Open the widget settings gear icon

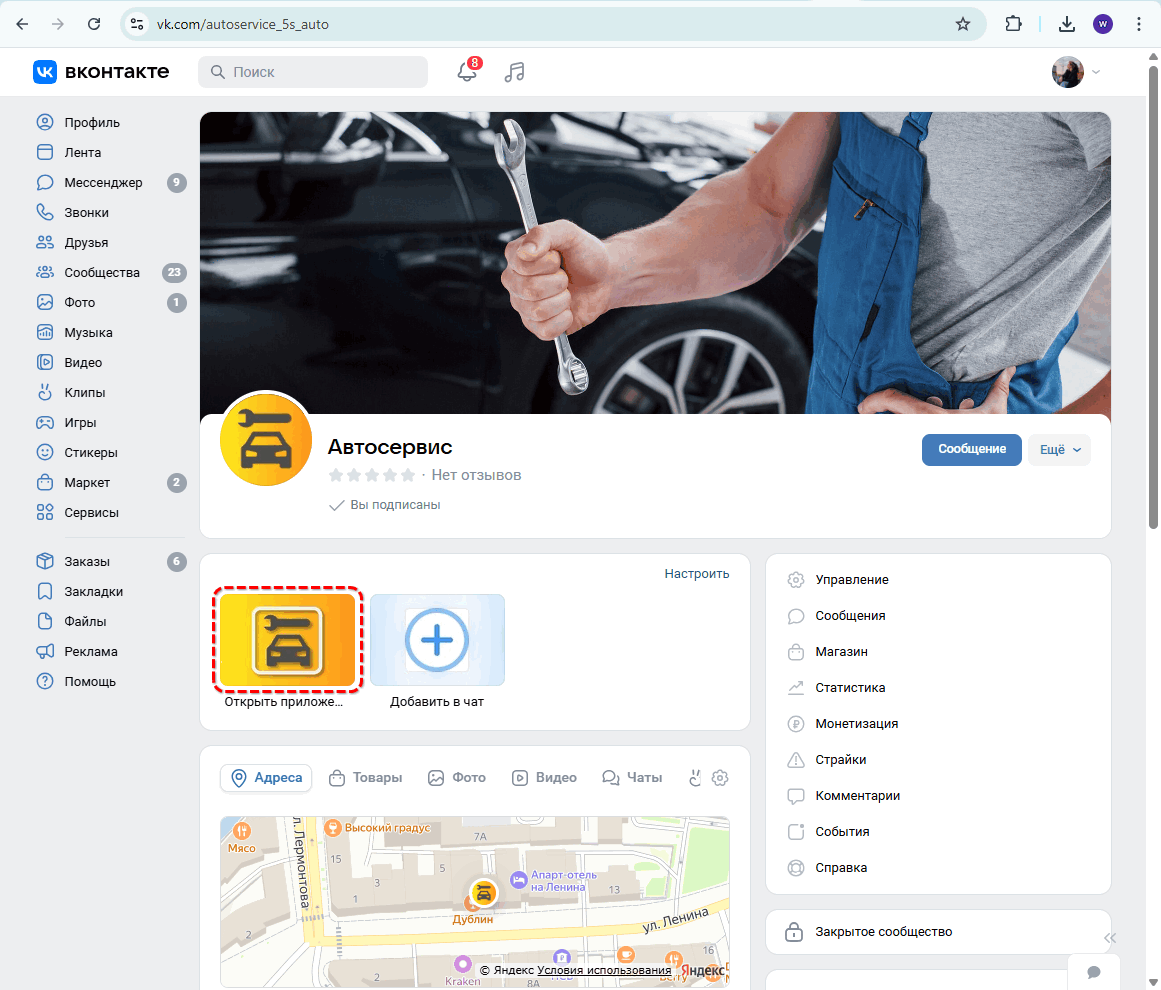click(720, 778)
